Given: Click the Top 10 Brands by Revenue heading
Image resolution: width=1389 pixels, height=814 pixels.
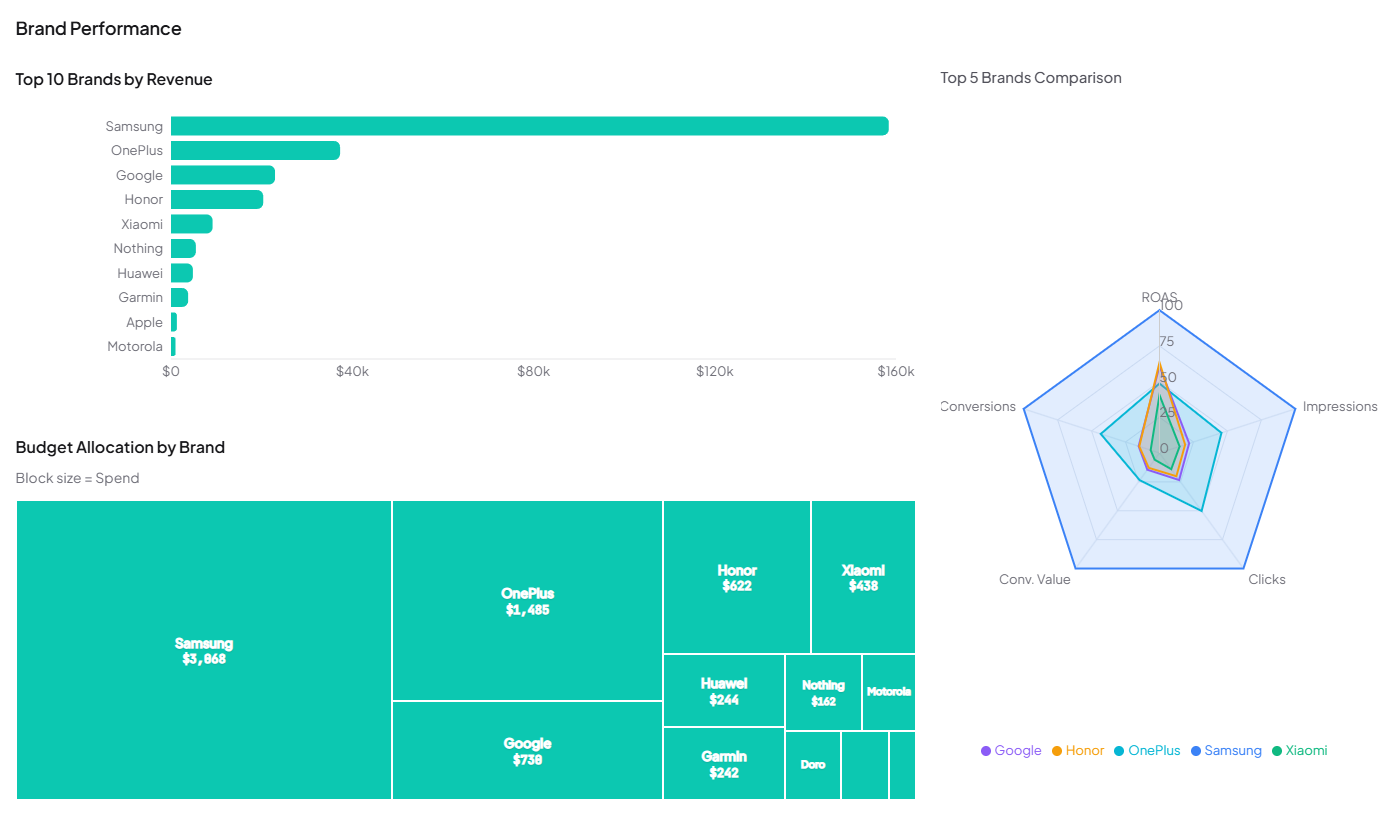Looking at the screenshot, I should tap(113, 79).
